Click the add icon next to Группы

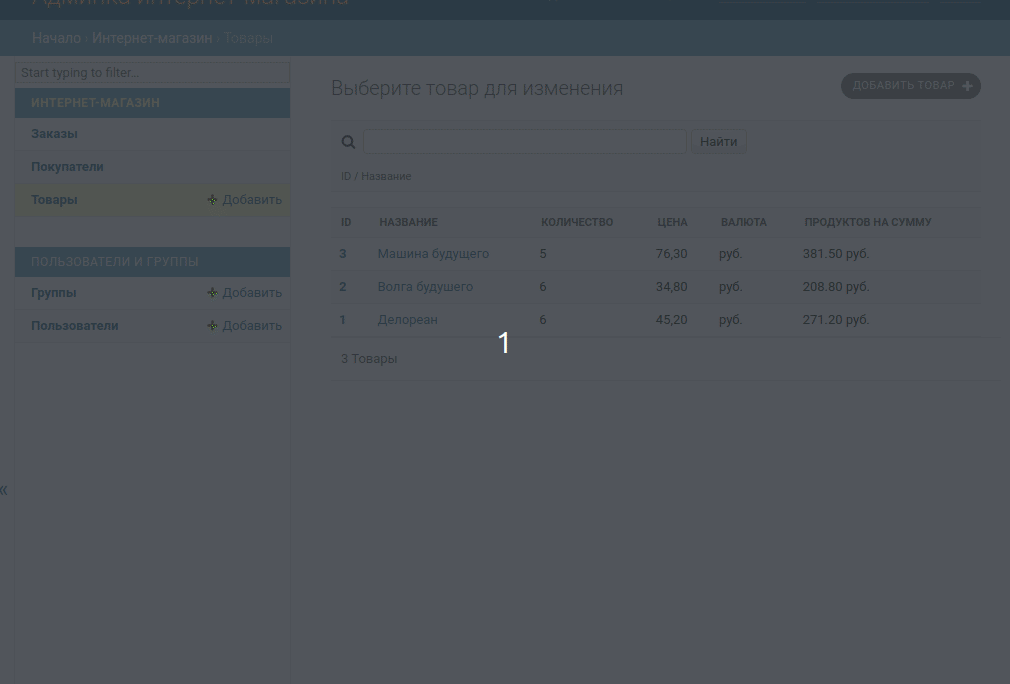pyautogui.click(x=212, y=292)
